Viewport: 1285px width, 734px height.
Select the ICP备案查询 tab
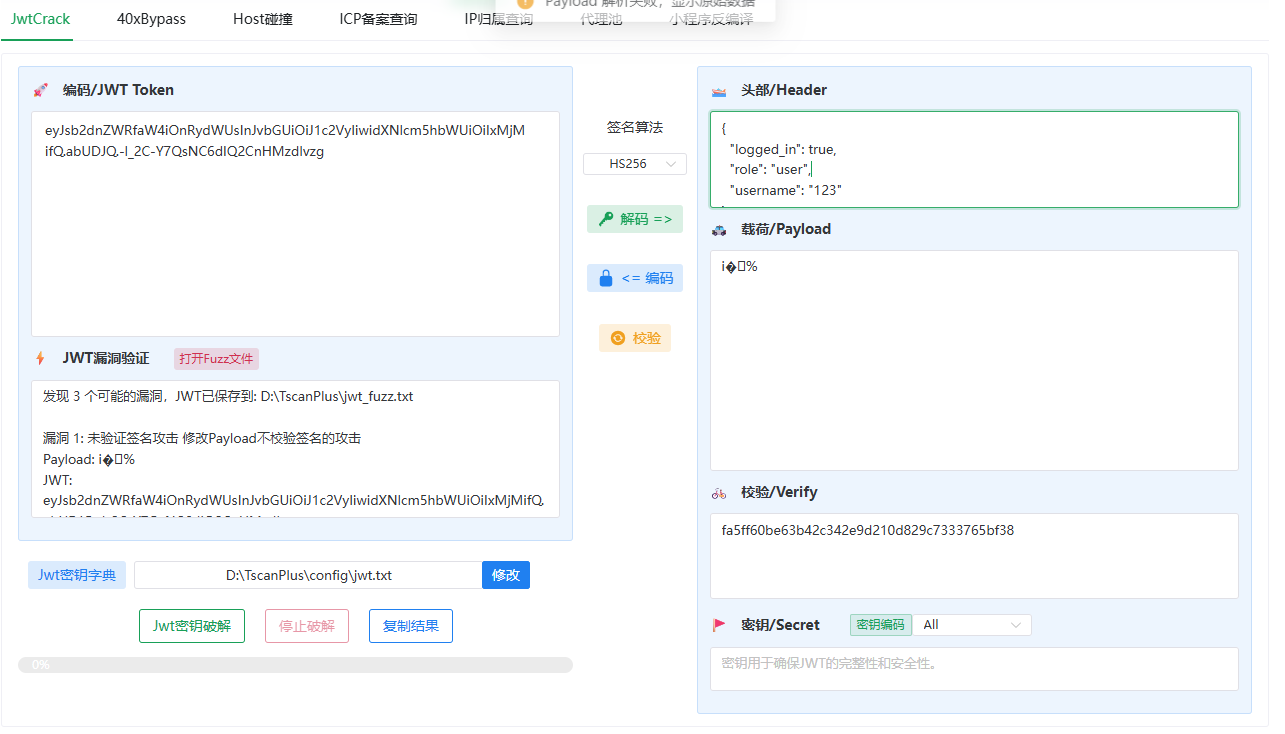[378, 19]
